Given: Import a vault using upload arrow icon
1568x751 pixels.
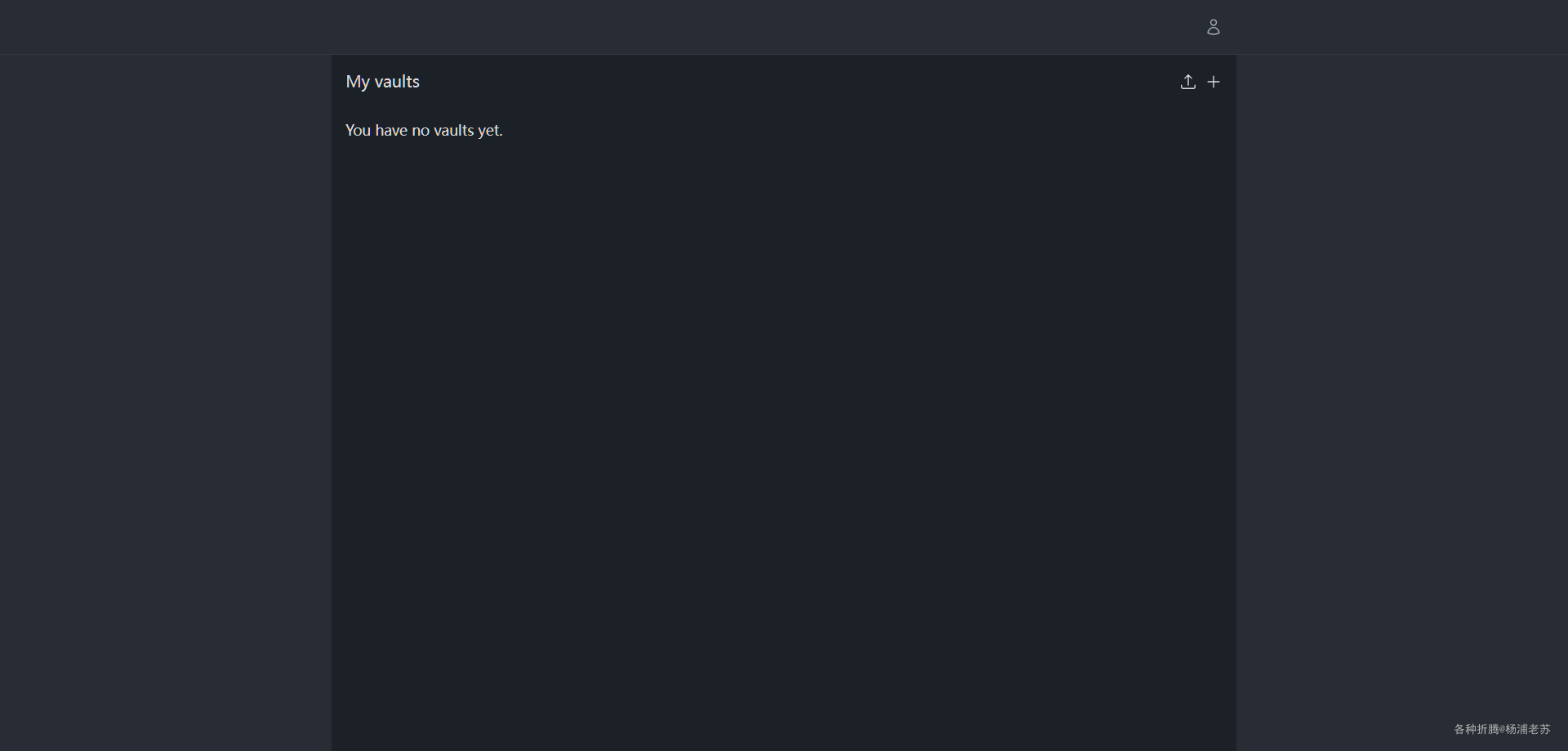Looking at the screenshot, I should pos(1187,82).
